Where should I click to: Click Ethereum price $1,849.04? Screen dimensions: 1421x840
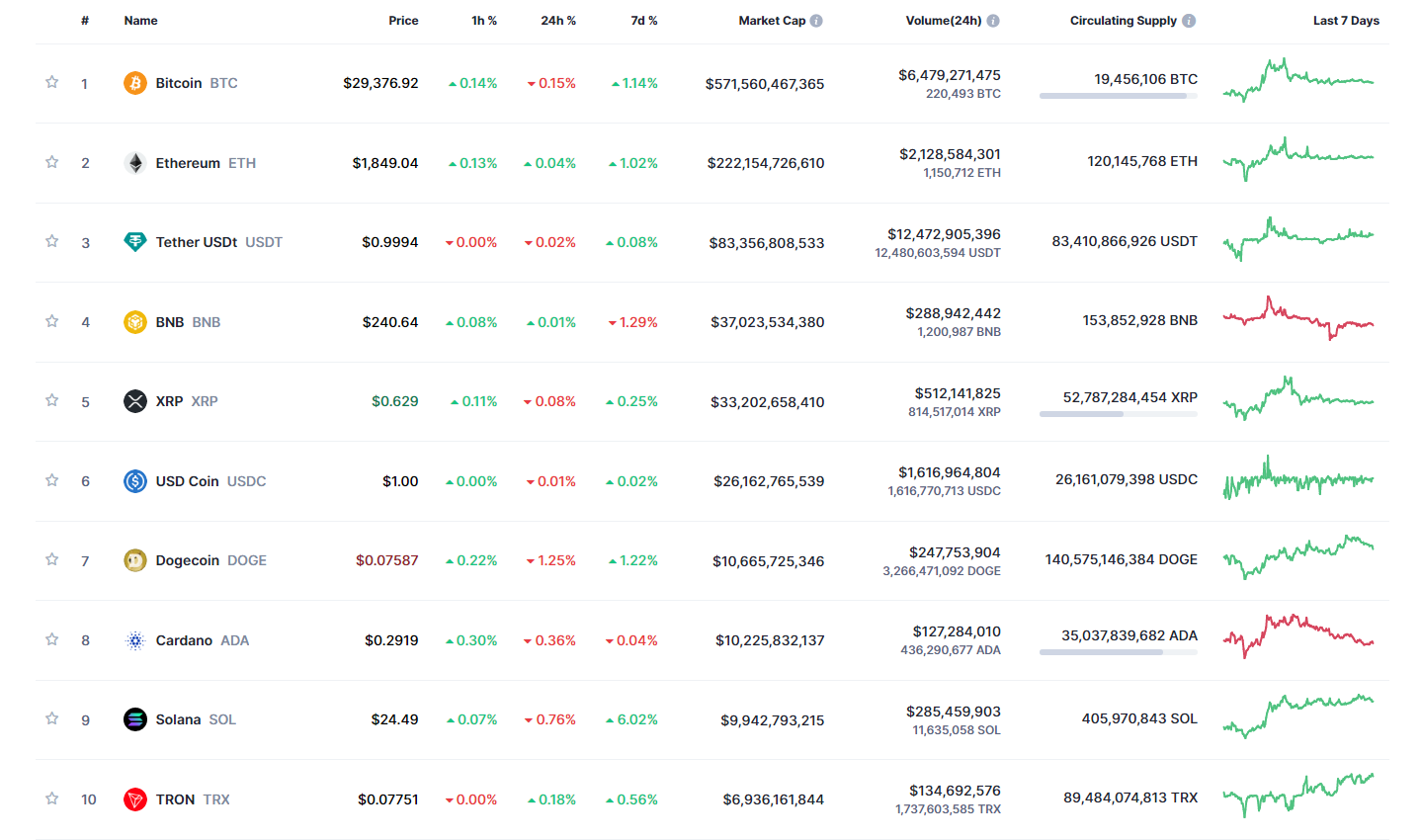coord(385,163)
